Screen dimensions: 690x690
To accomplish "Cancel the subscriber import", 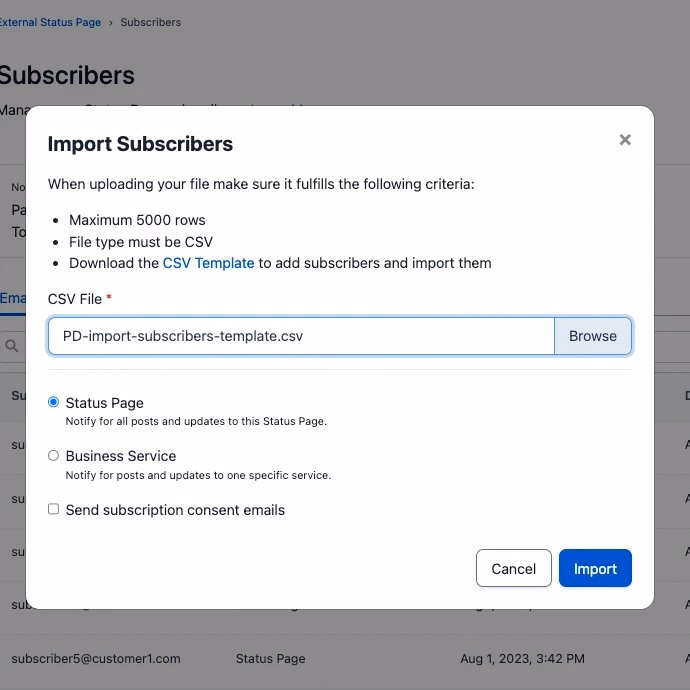I will pyautogui.click(x=513, y=568).
